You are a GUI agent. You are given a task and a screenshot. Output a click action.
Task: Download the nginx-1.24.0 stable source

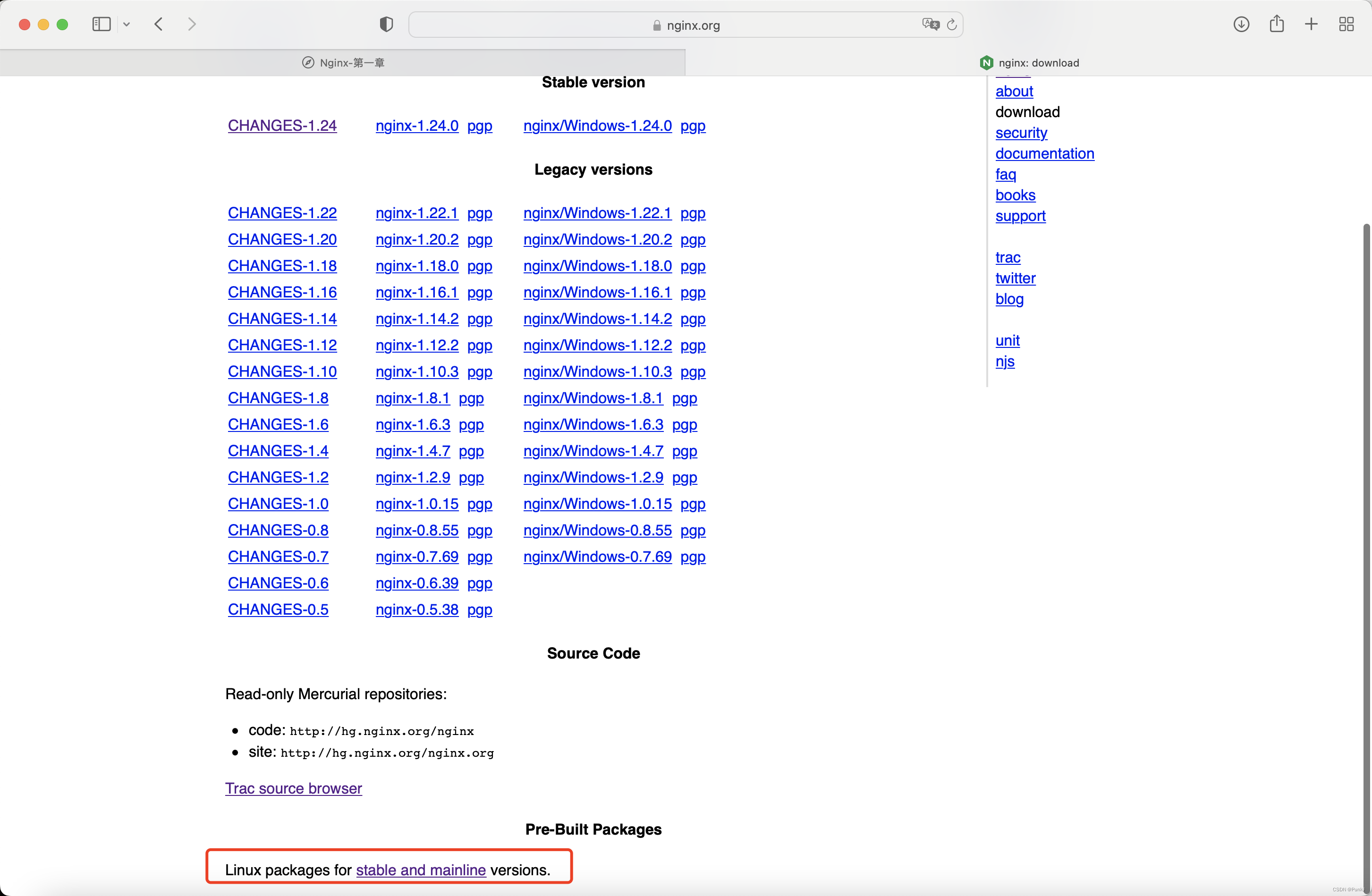417,126
